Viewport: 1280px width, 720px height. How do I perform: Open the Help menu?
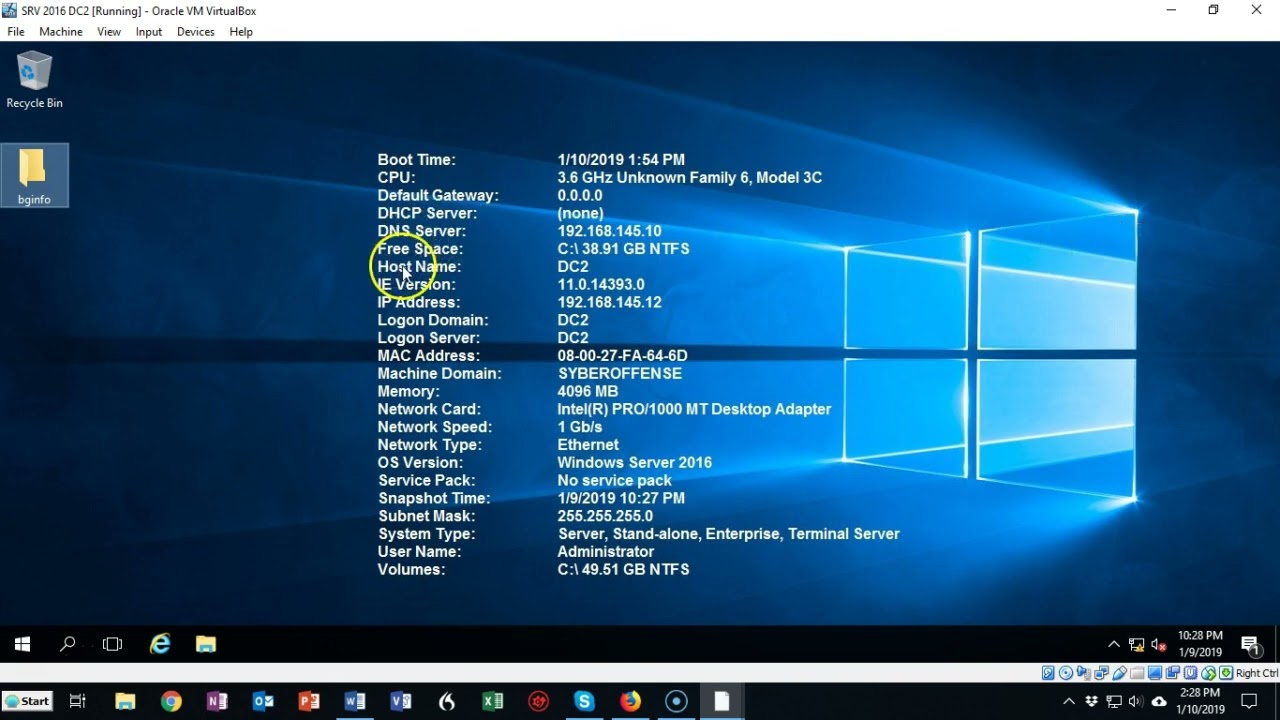(241, 32)
